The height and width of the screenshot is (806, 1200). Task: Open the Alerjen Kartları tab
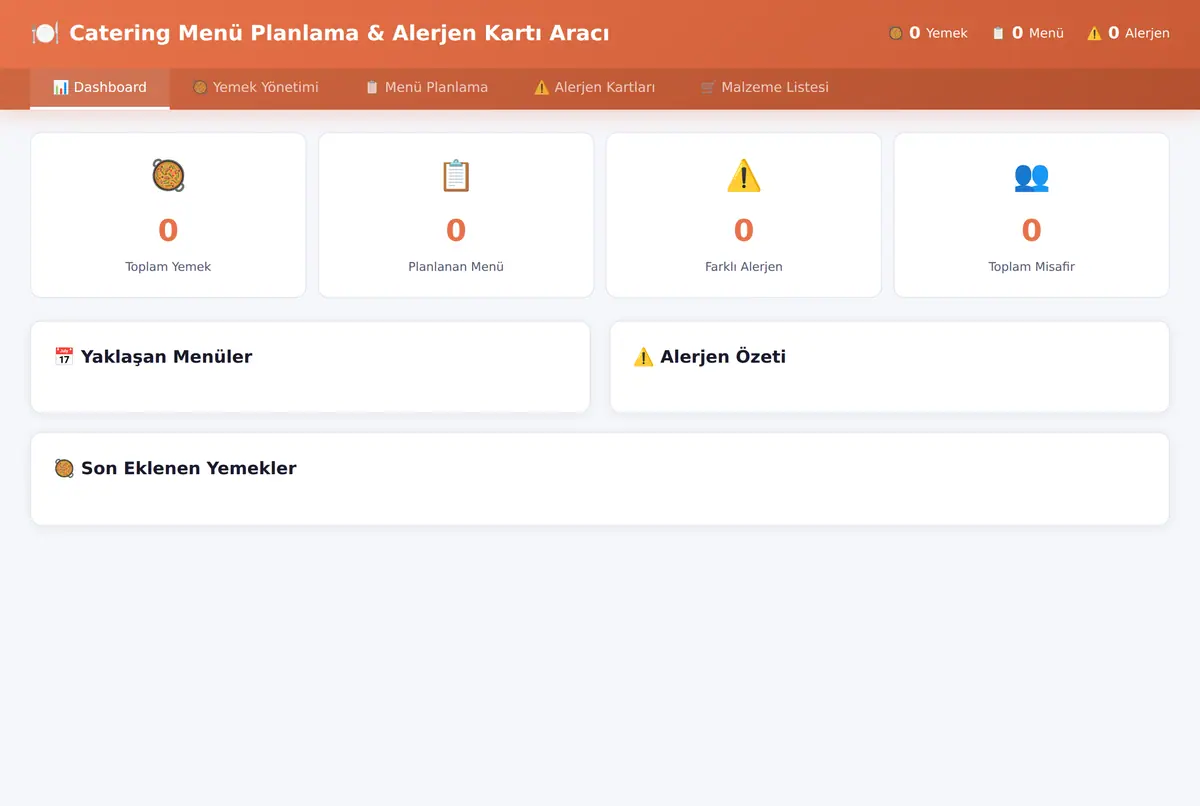(594, 88)
